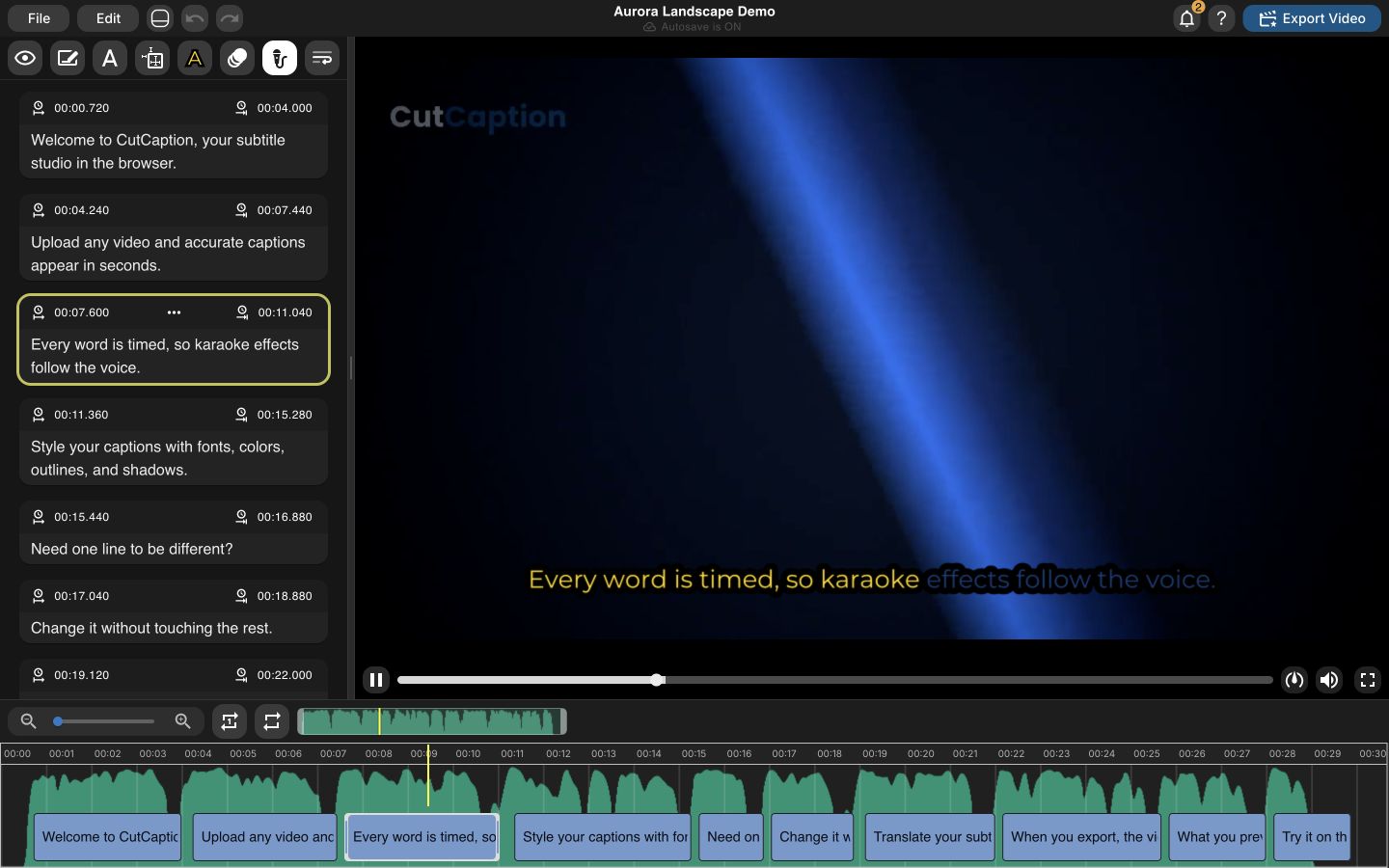Open the playback speed control icon

click(x=1294, y=680)
